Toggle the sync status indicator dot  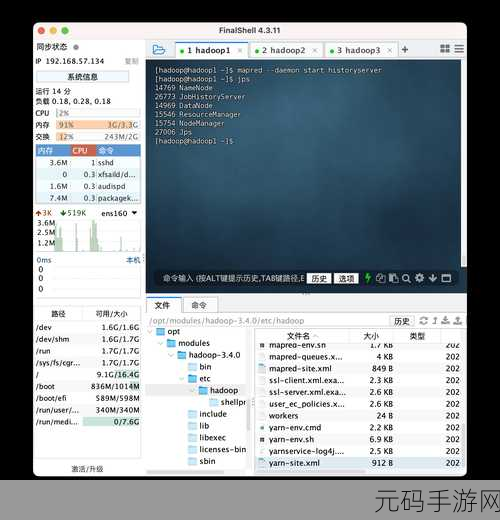click(76, 47)
